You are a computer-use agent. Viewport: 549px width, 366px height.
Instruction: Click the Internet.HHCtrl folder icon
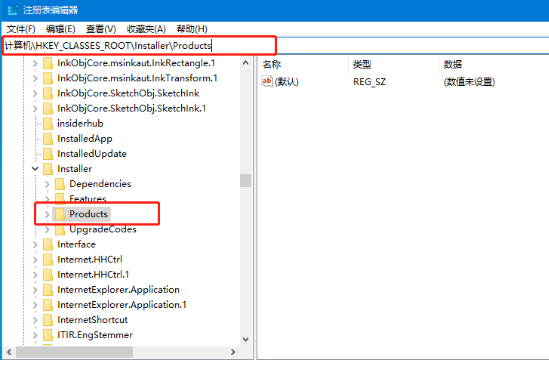pos(48,260)
